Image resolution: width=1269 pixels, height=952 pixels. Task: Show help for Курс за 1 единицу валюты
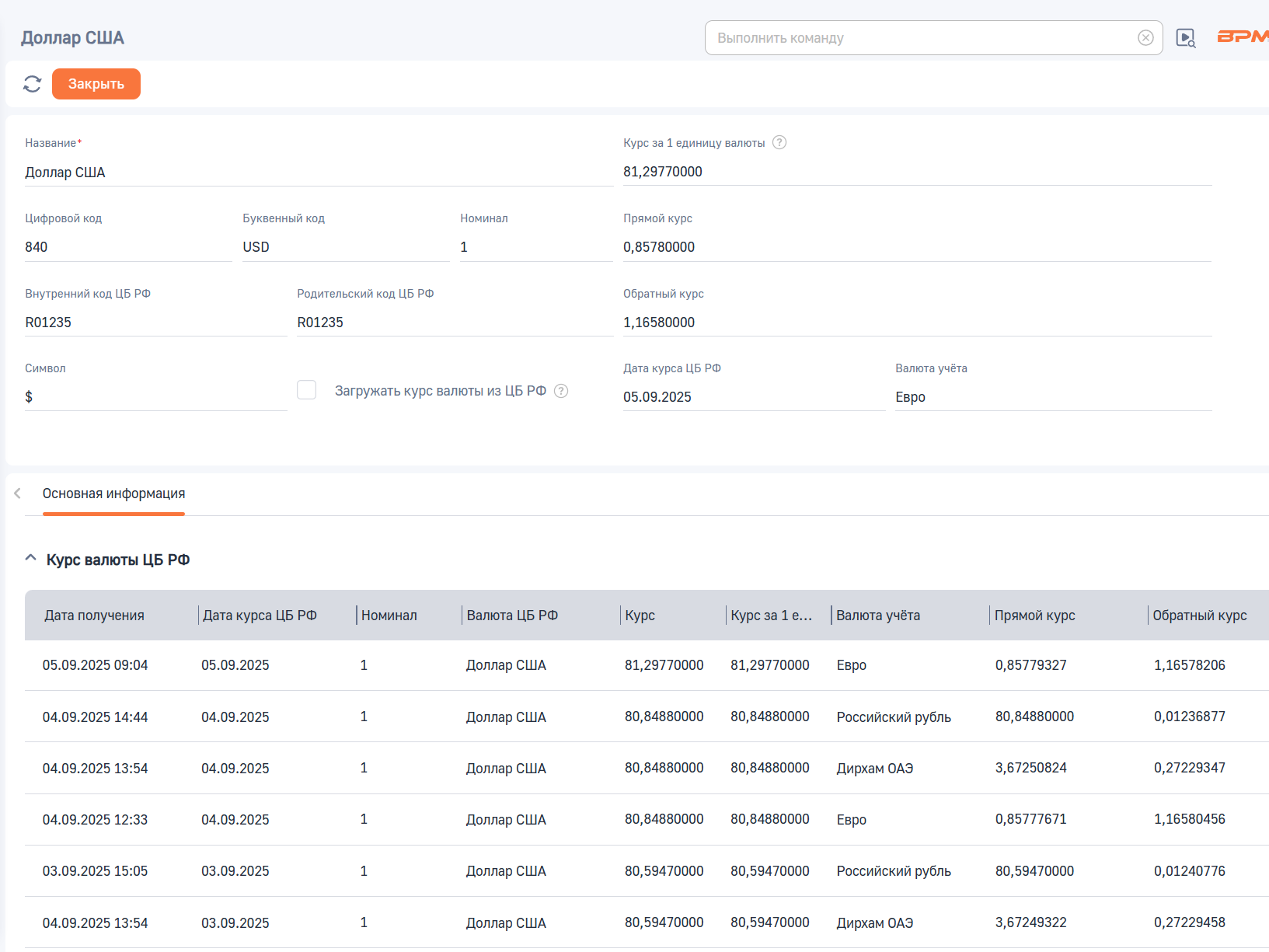[x=779, y=142]
